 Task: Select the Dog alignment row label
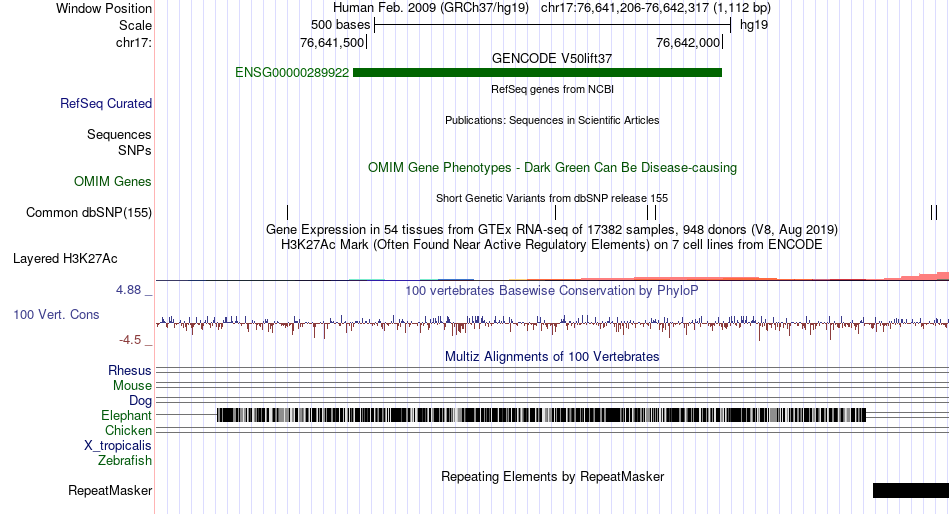pyautogui.click(x=140, y=401)
